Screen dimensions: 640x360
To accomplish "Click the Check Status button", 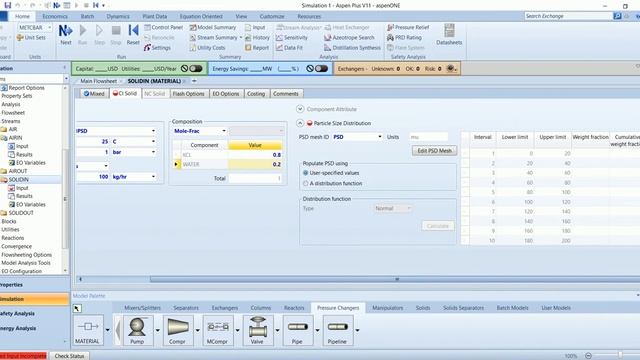I will [69, 356].
